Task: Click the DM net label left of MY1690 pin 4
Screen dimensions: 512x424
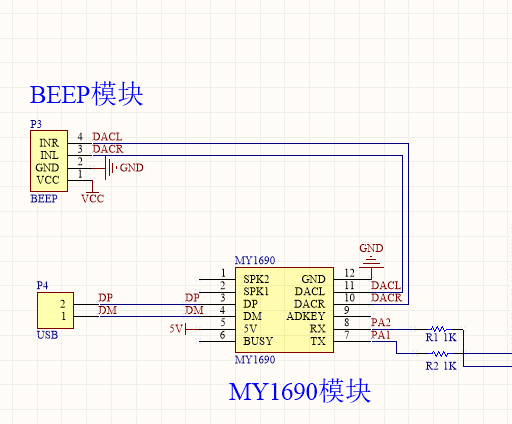Action: pos(194,310)
